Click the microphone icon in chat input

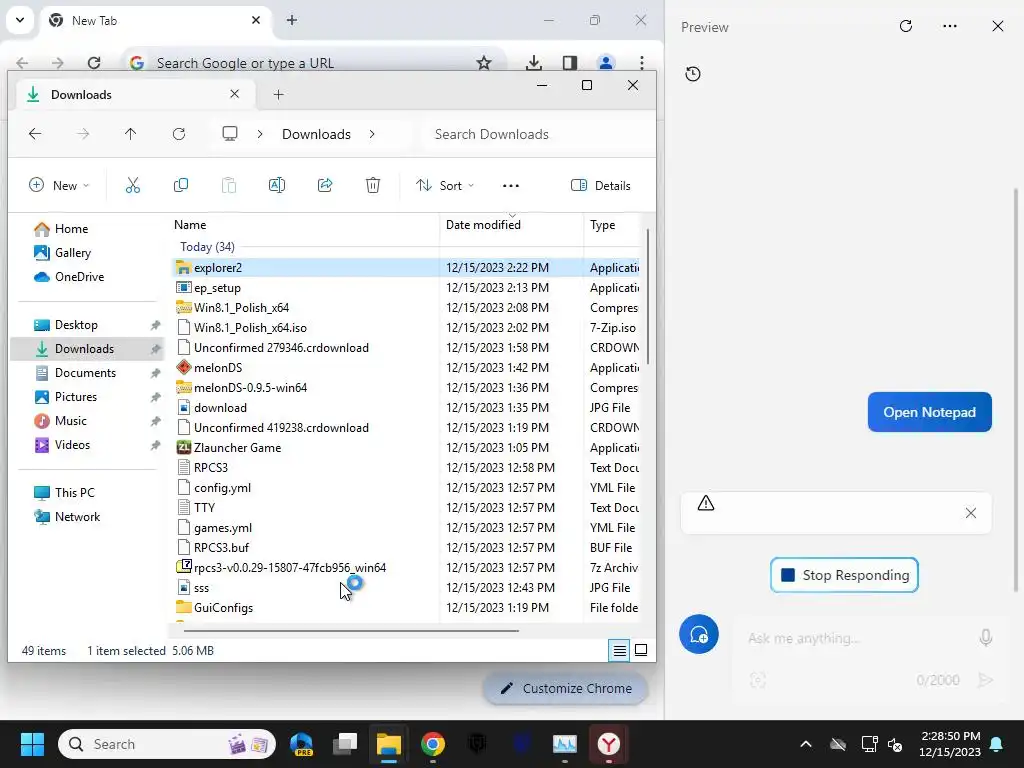point(986,637)
